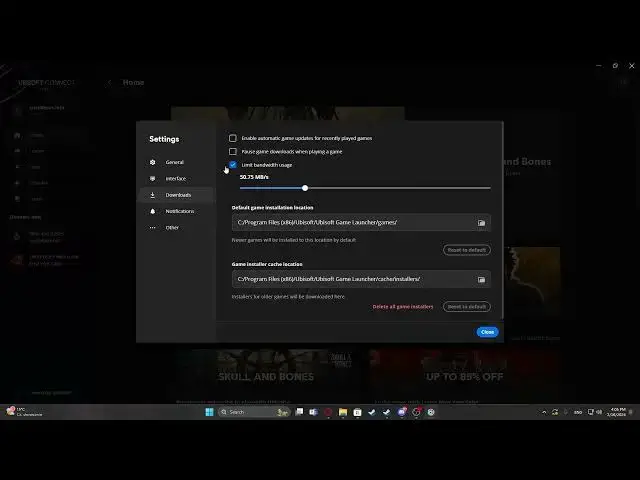Click Home title in Ubisoft Connect window
The height and width of the screenshot is (480, 640).
133,82
